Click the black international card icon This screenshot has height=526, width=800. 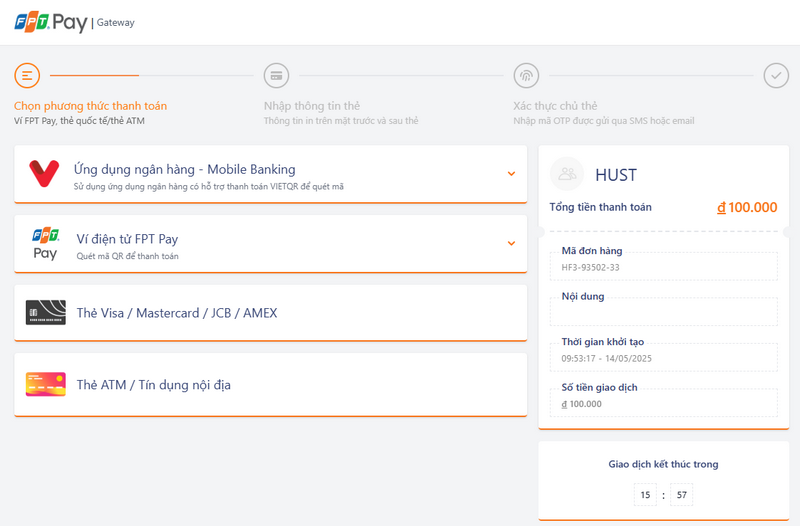(x=45, y=313)
